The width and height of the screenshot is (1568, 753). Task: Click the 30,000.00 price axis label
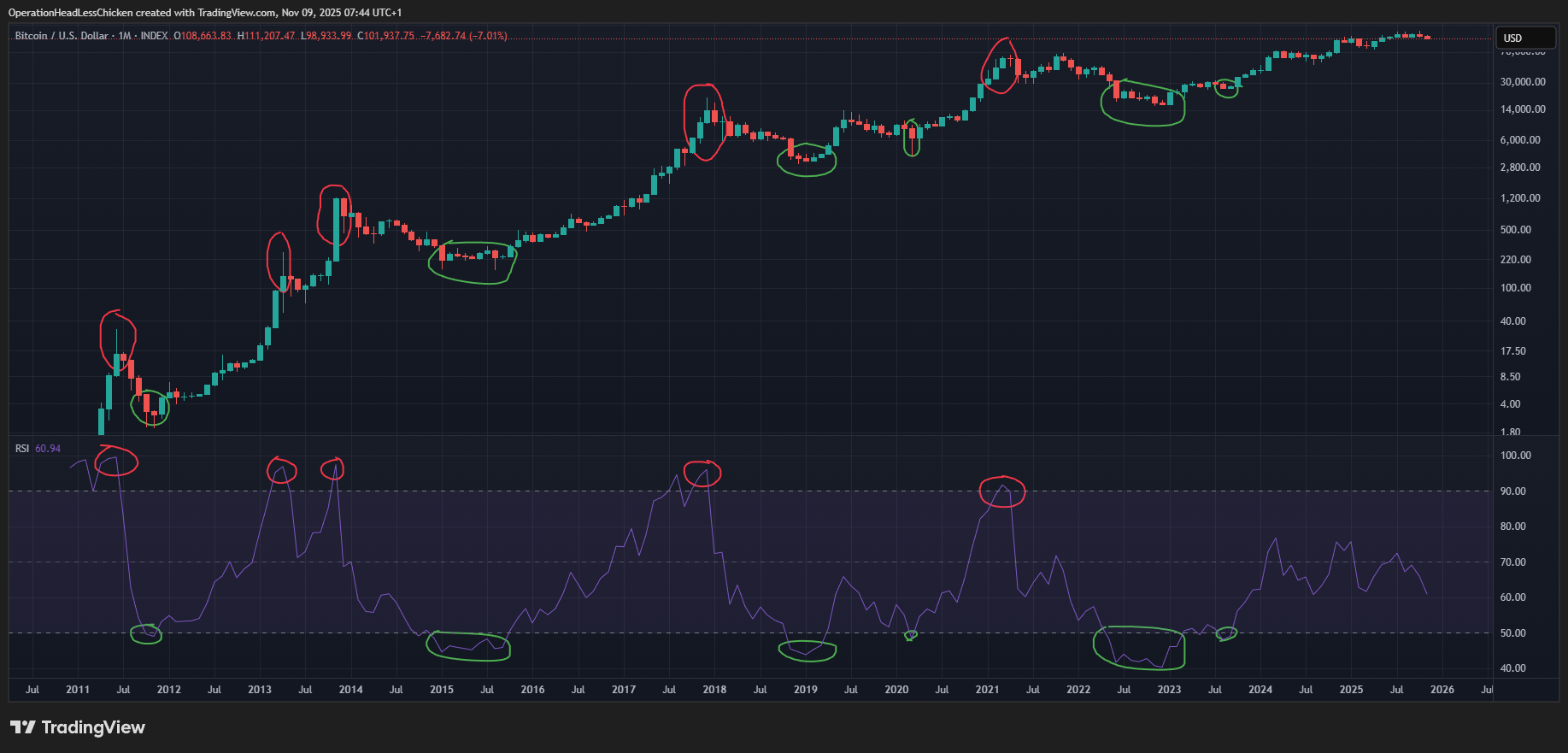[x=1523, y=82]
